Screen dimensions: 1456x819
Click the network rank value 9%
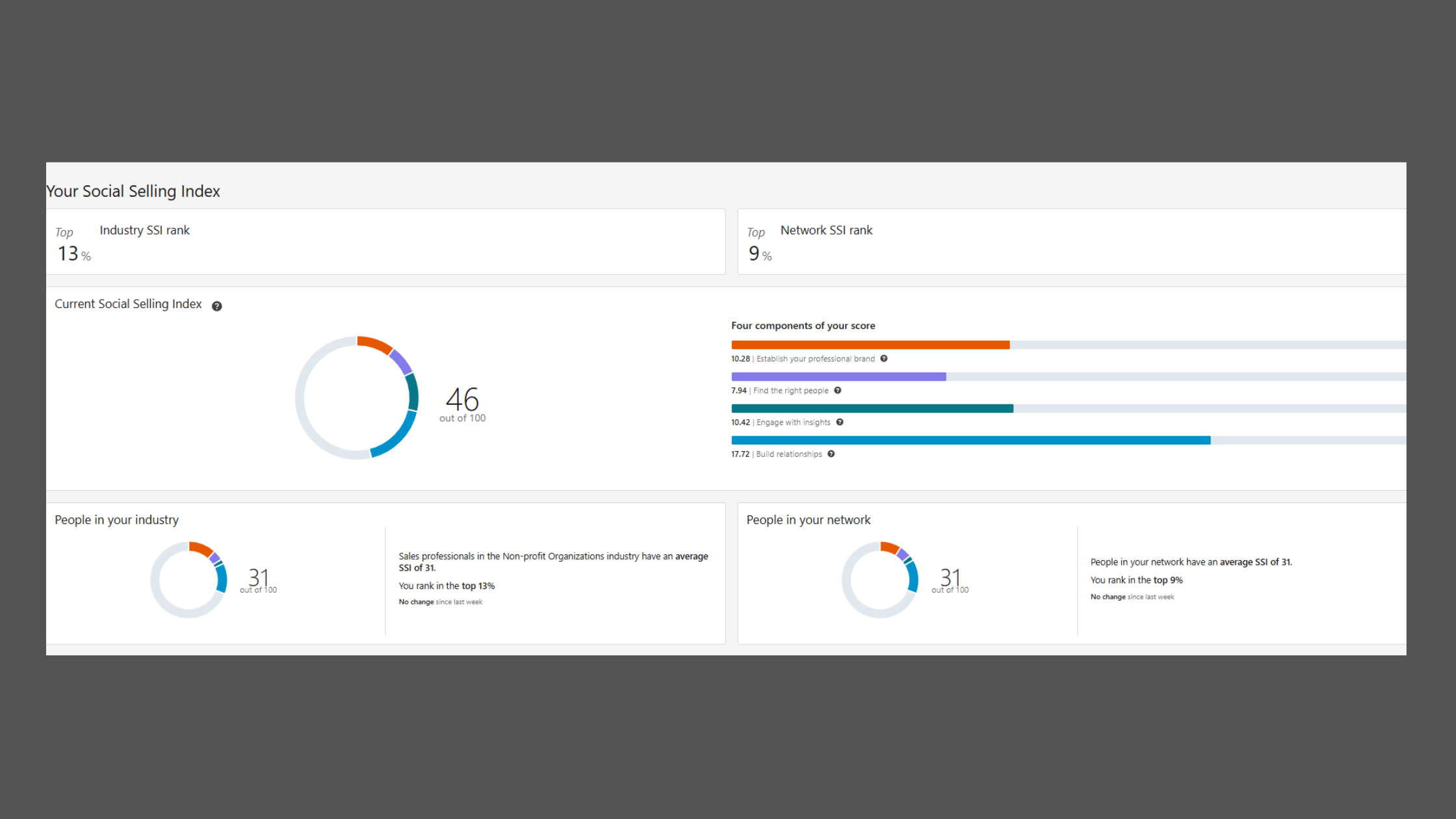(760, 253)
